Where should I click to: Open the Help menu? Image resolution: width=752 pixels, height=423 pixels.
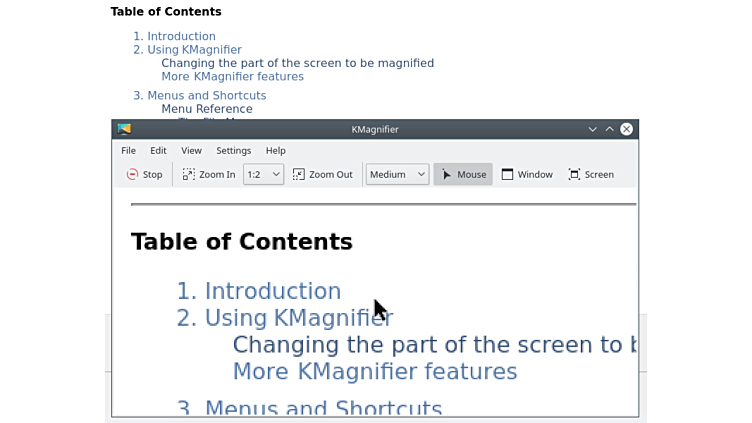point(275,150)
